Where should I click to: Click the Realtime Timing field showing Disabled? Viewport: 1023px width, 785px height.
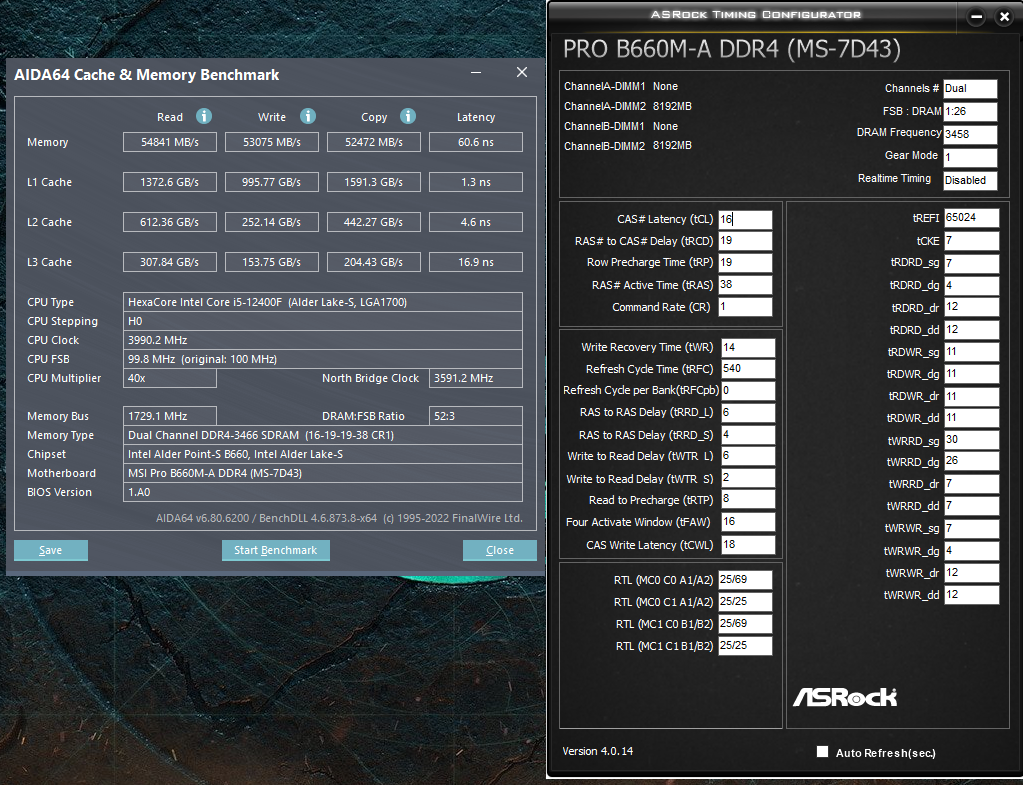(x=970, y=180)
